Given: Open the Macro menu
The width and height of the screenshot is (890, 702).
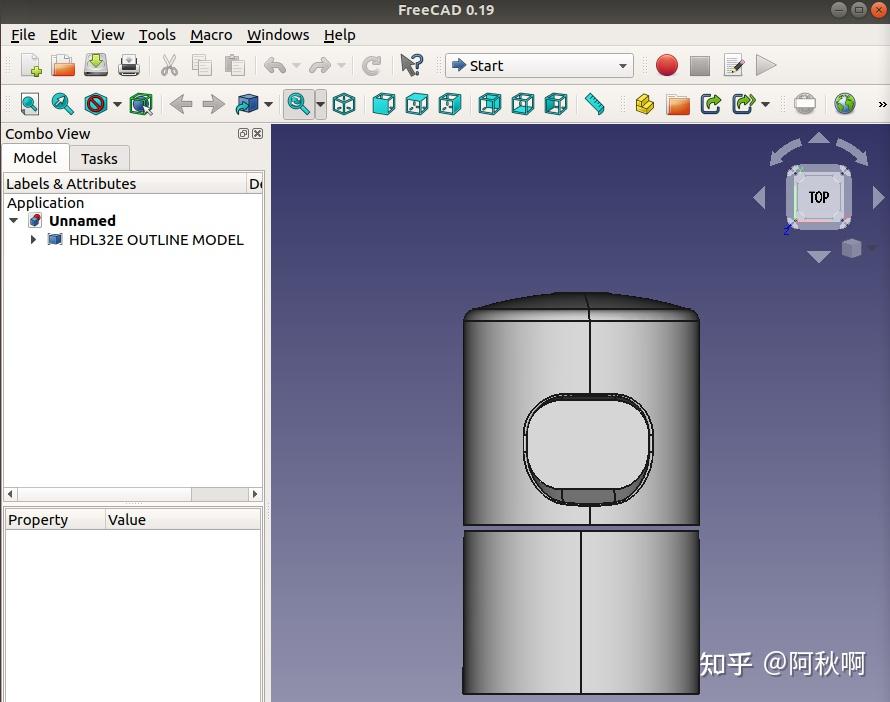Looking at the screenshot, I should pos(211,35).
